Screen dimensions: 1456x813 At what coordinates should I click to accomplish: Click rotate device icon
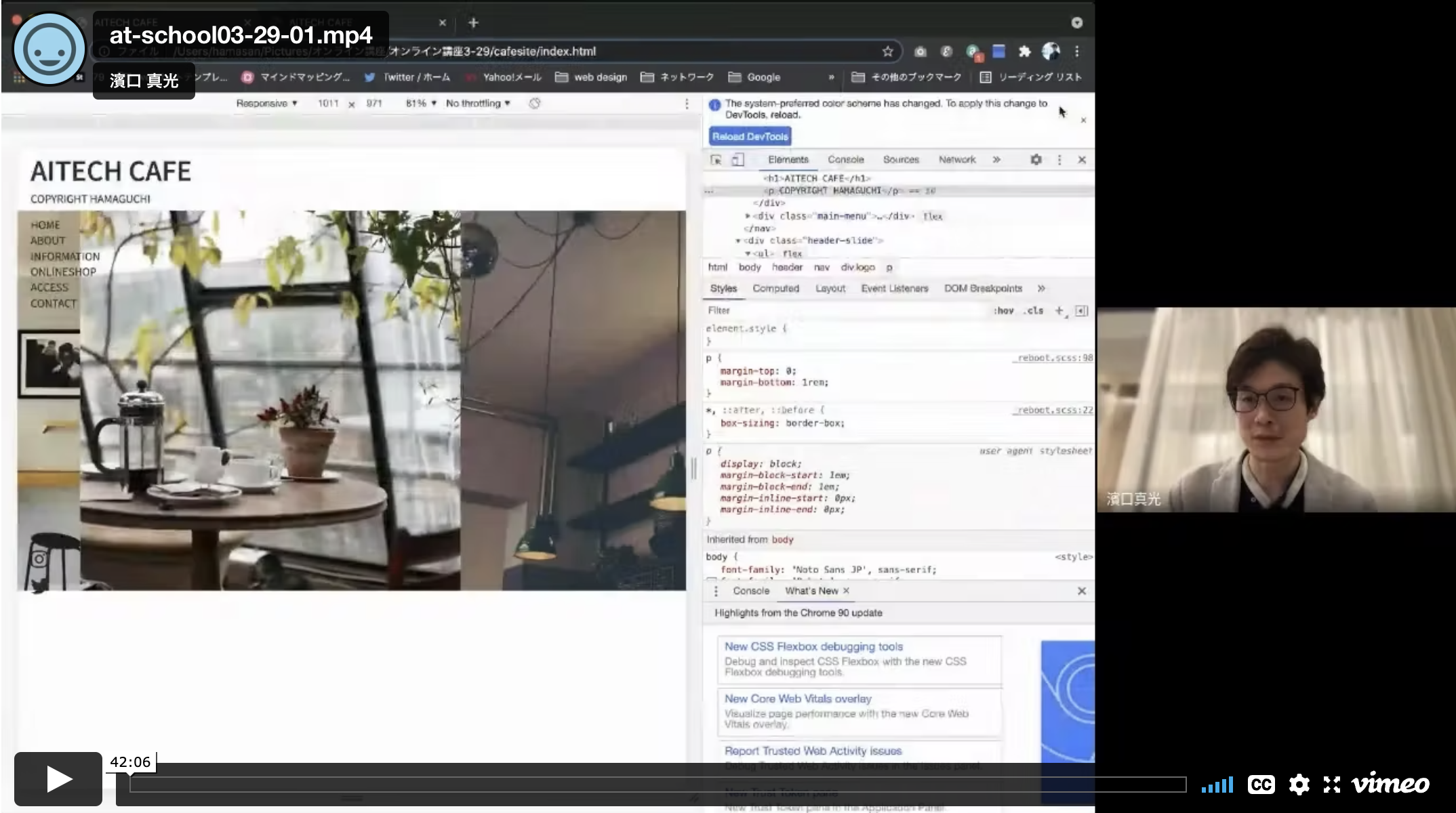pyautogui.click(x=535, y=103)
